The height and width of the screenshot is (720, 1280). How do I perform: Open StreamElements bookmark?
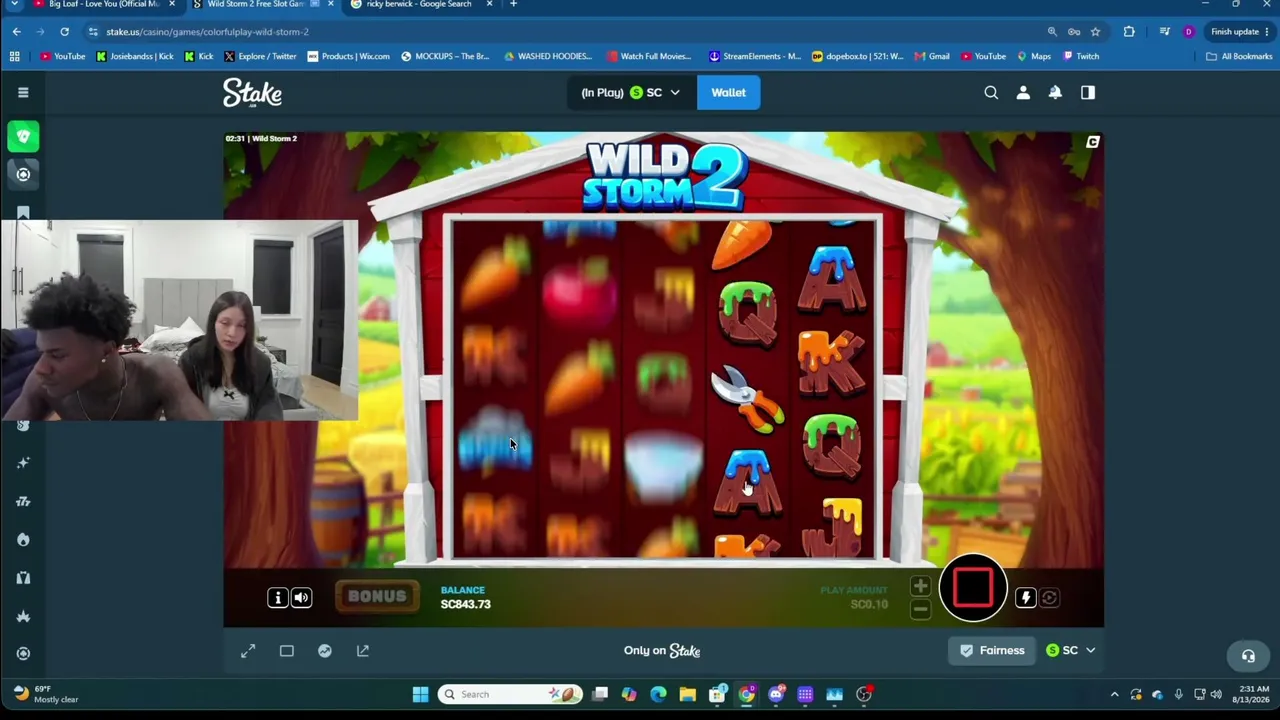click(755, 57)
